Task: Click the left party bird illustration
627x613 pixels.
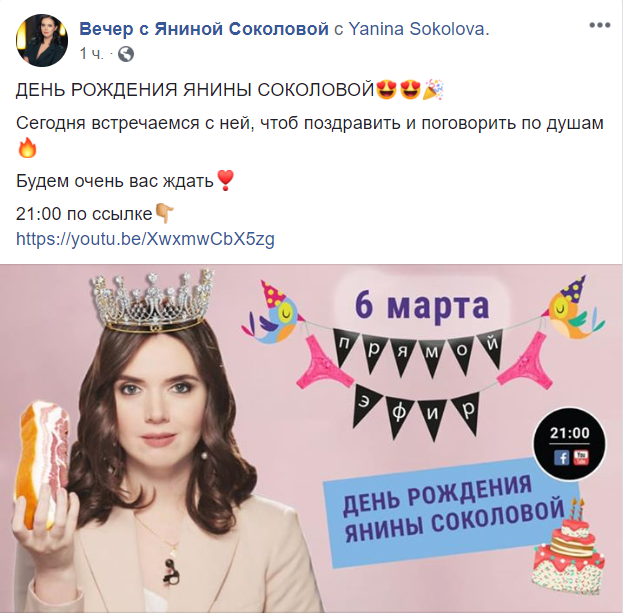Action: tap(274, 313)
